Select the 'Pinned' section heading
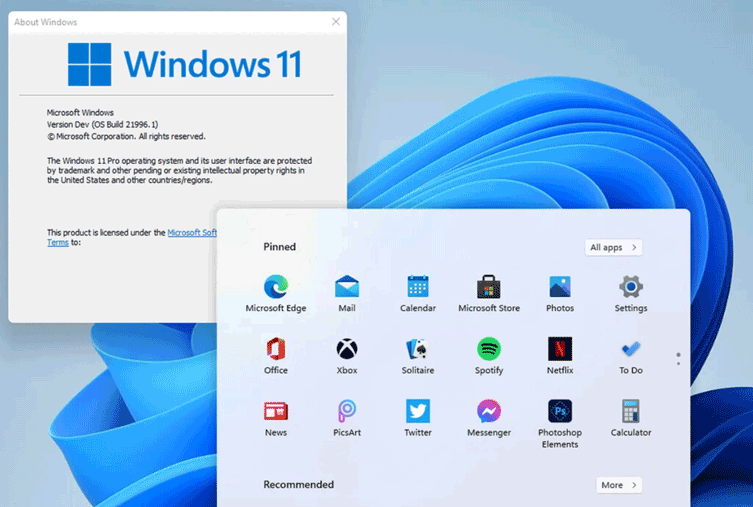Image resolution: width=753 pixels, height=507 pixels. 279,247
